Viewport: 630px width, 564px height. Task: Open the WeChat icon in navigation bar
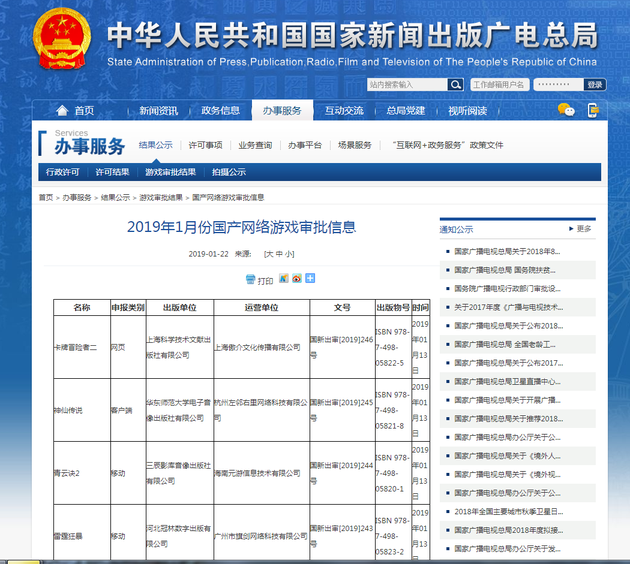566,110
